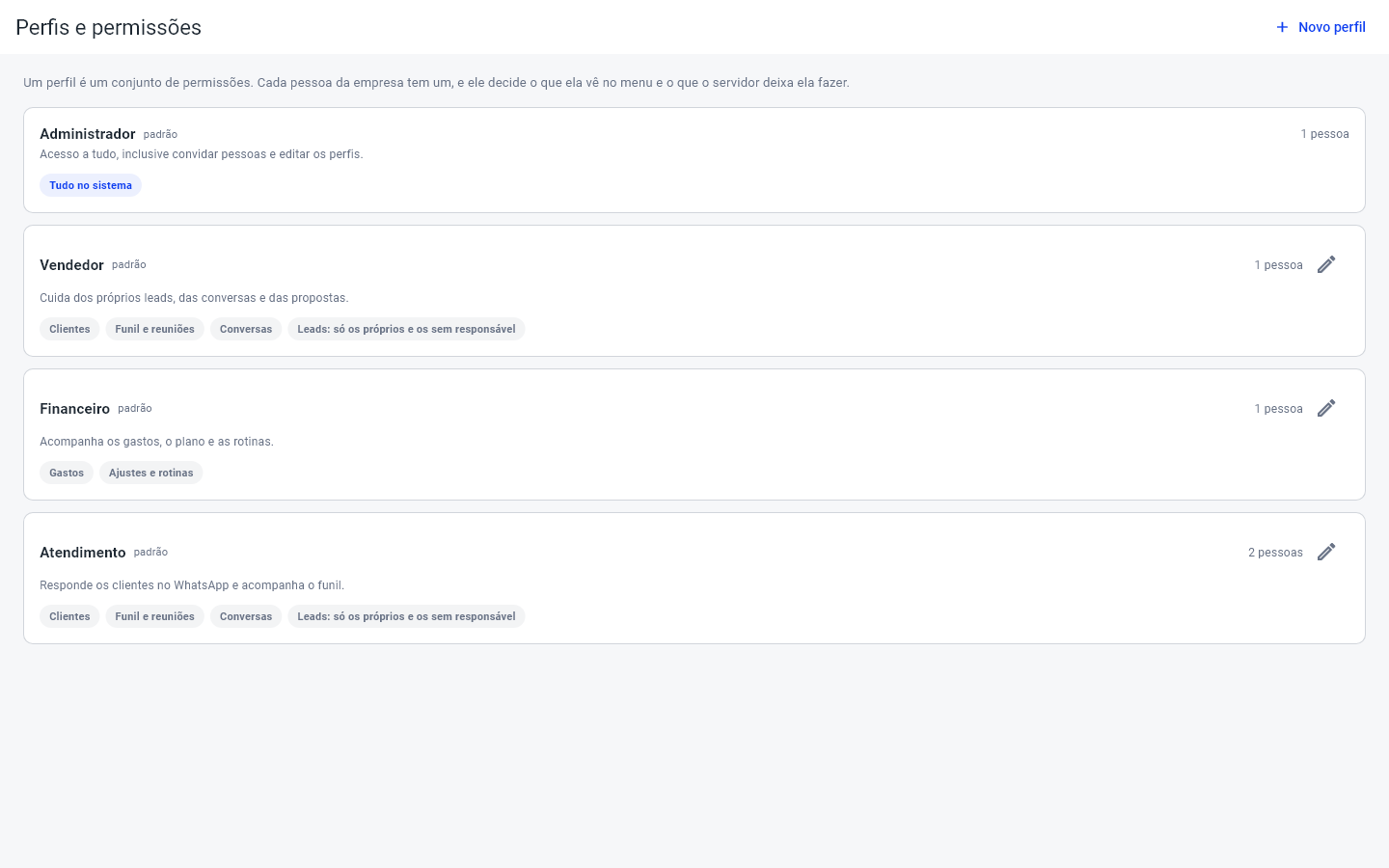Viewport: 1389px width, 868px height.
Task: Click the Gastos chip in Financeiro card
Action: tap(67, 473)
